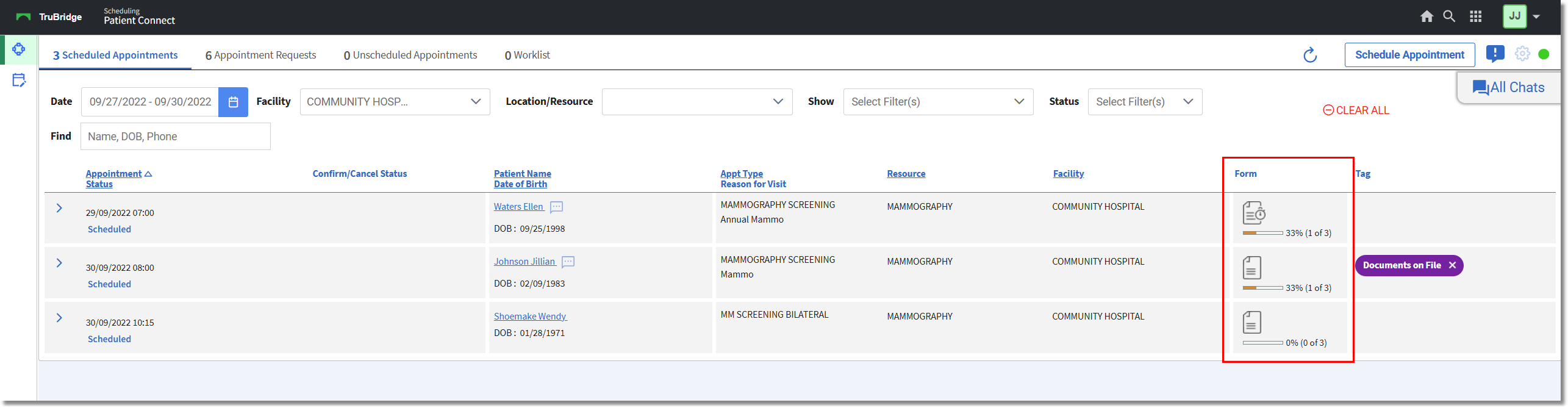Open settings gear icon
Screen dimensions: 1568x408
click(1522, 54)
